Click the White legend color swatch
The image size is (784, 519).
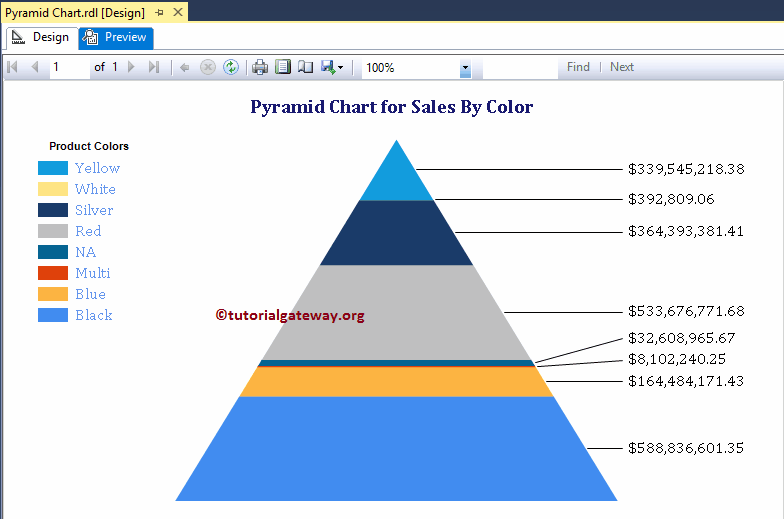point(53,189)
